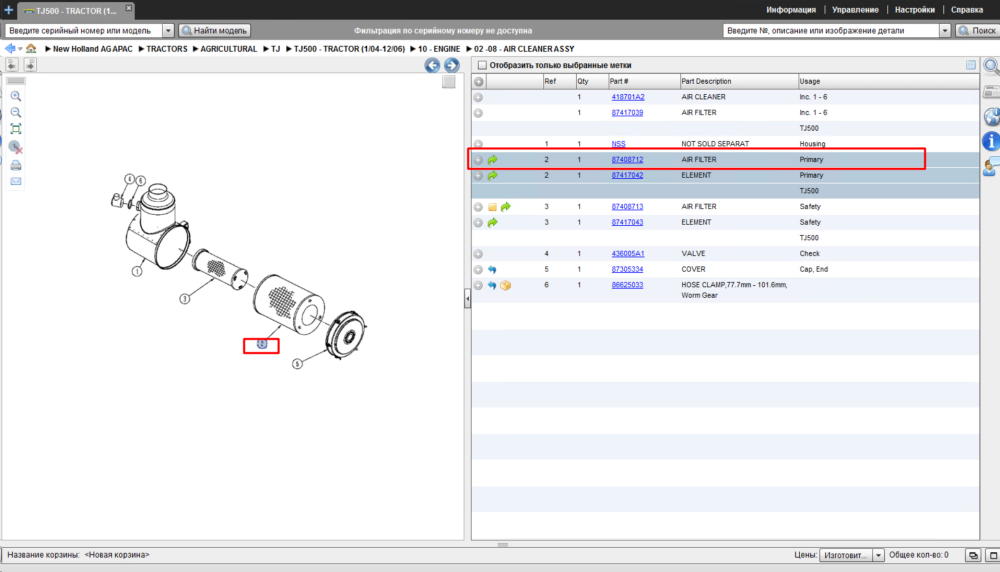1000x572 pixels.
Task: Click the blue return arrow for part 87305334
Action: tap(492, 270)
